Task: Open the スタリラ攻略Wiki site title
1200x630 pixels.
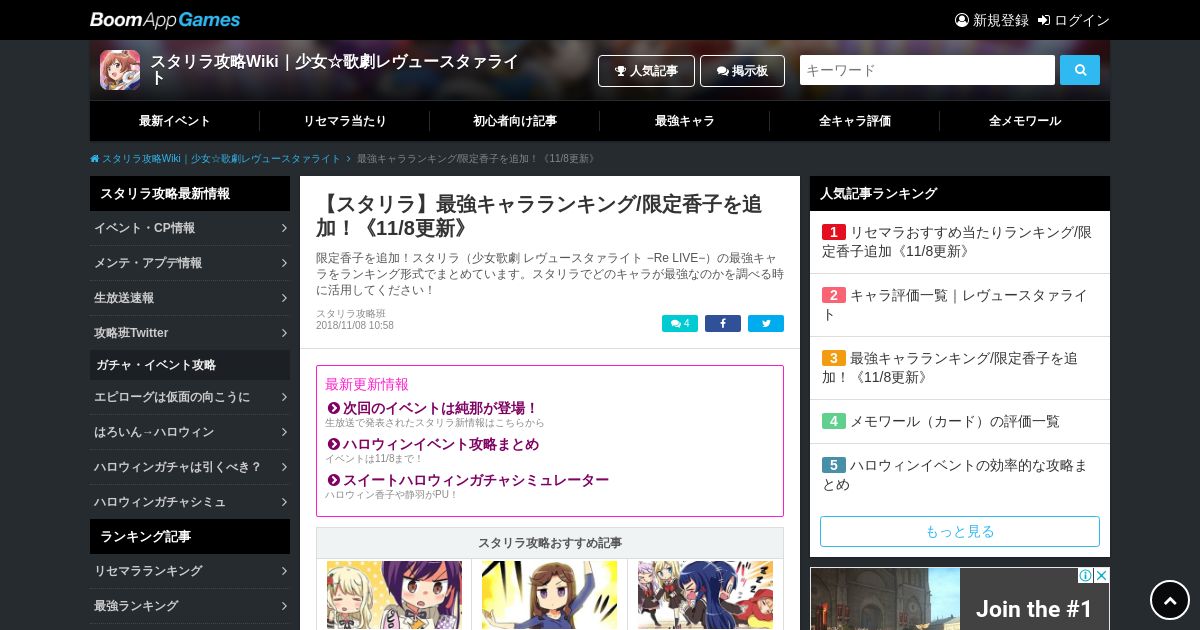Action: (x=334, y=70)
